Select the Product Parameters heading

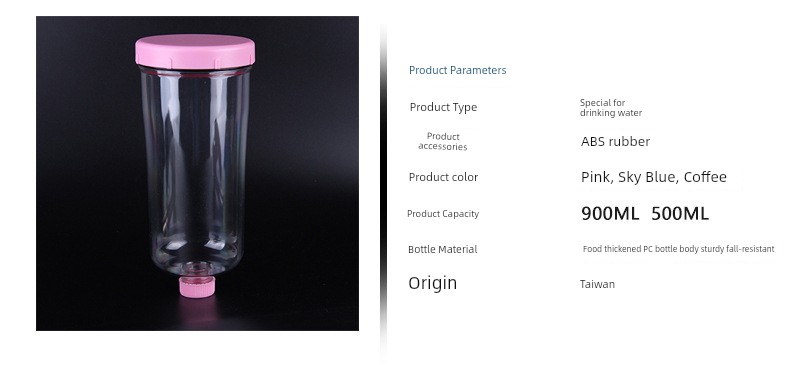pyautogui.click(x=457, y=70)
